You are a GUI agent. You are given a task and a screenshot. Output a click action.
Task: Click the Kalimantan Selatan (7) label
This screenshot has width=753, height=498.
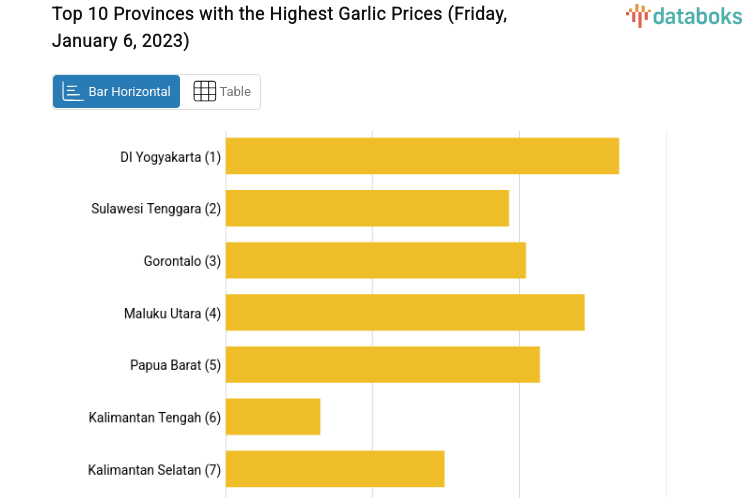(154, 469)
